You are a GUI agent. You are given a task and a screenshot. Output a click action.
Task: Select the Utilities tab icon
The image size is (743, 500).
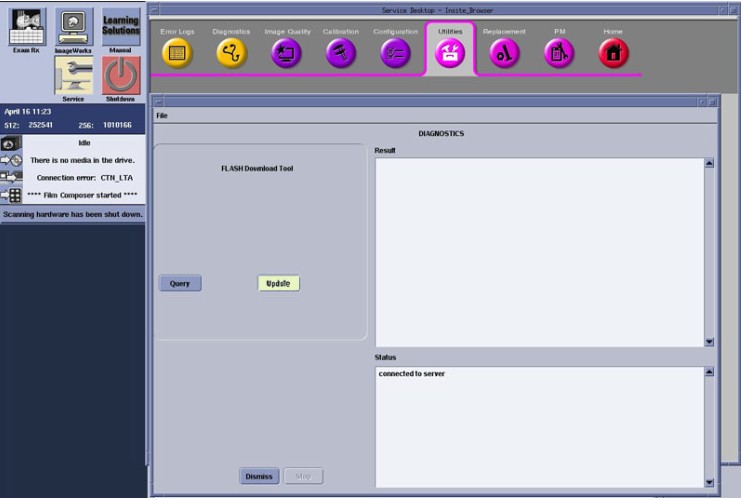[449, 55]
